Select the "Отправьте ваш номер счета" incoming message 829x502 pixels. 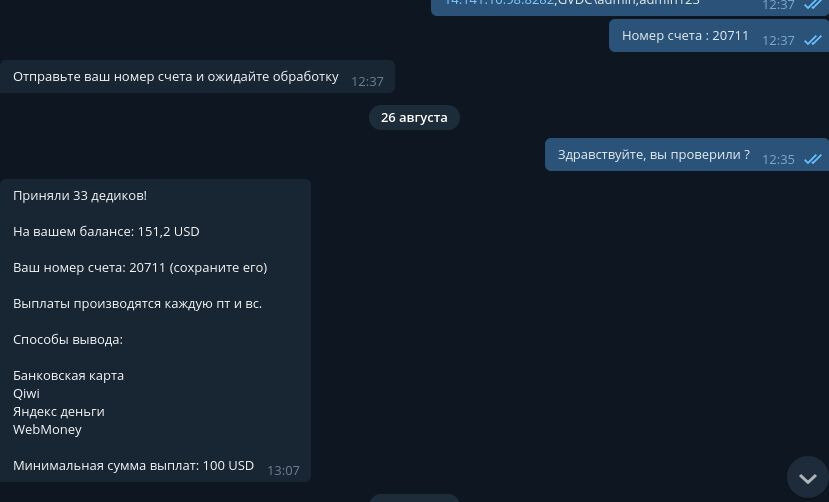(197, 77)
